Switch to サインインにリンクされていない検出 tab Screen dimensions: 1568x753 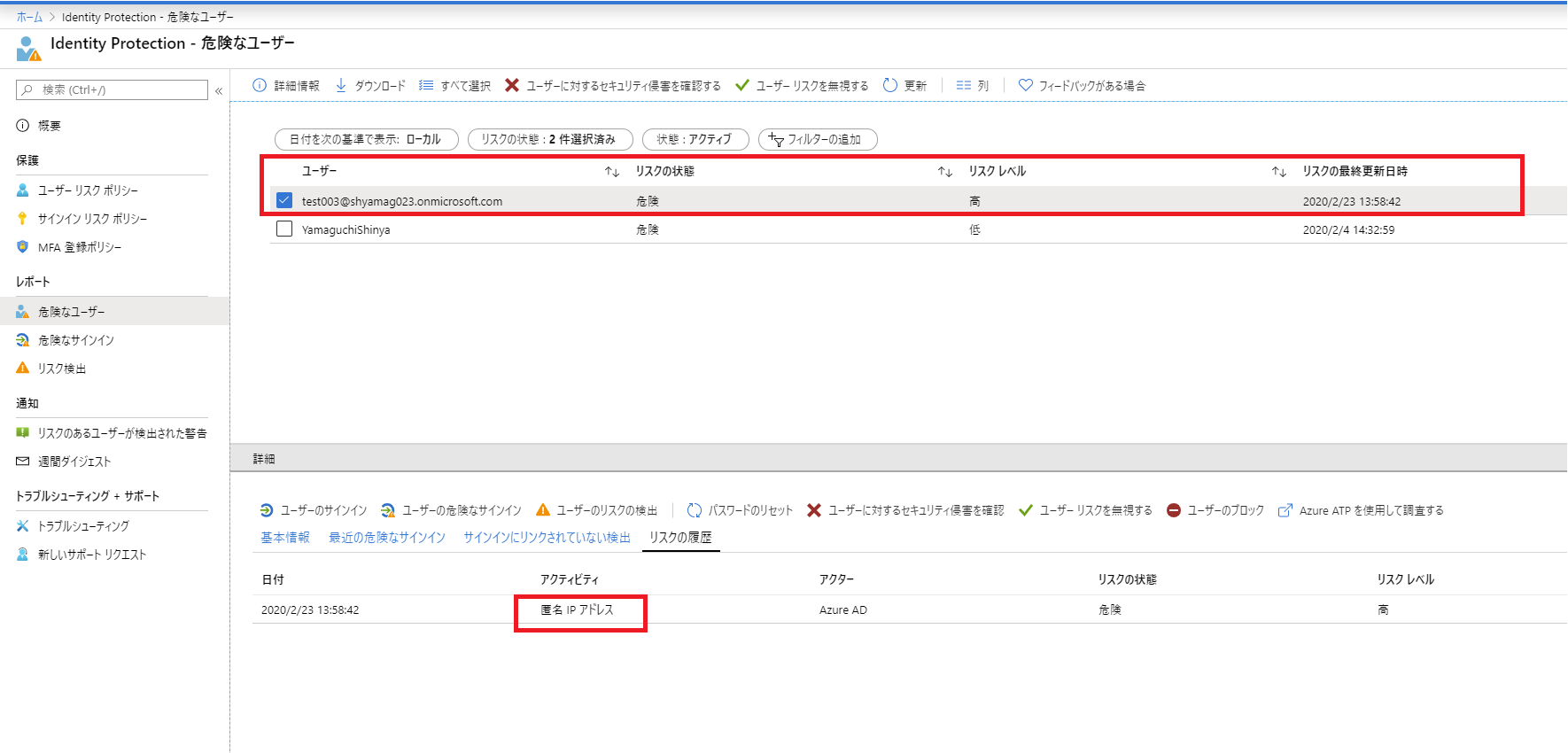point(547,538)
